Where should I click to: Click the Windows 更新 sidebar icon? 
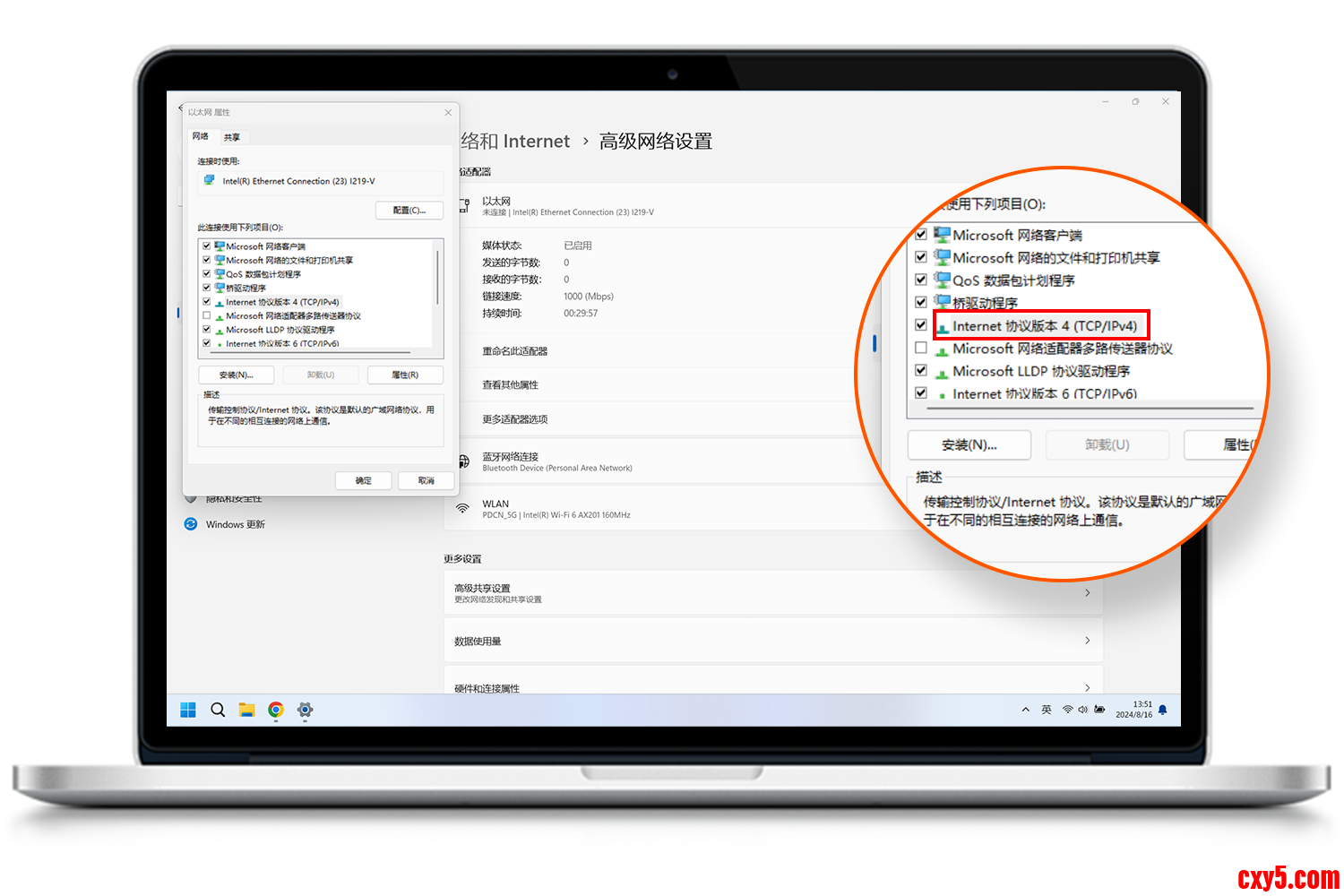coord(190,524)
